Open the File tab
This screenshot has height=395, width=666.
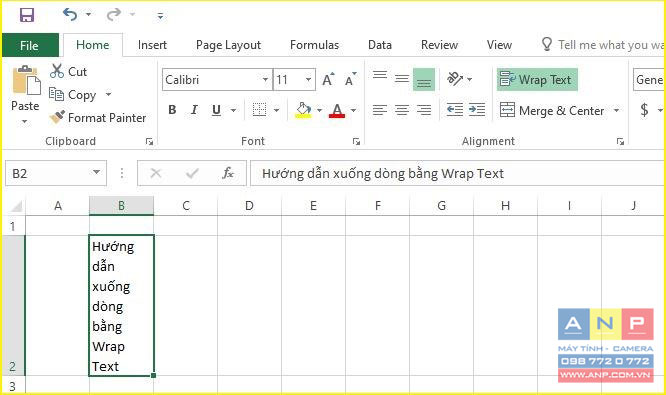(30, 45)
